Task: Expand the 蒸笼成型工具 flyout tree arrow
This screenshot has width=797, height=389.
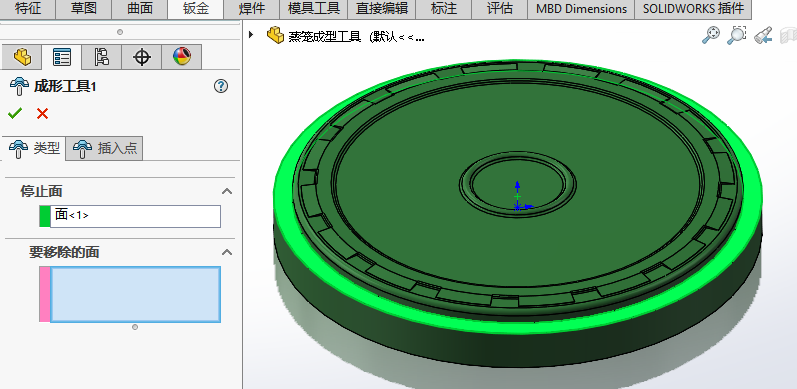Action: pos(251,35)
